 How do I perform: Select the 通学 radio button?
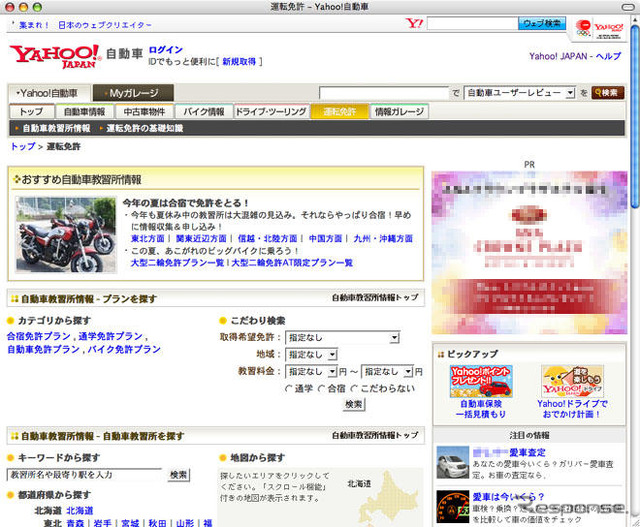[289, 389]
